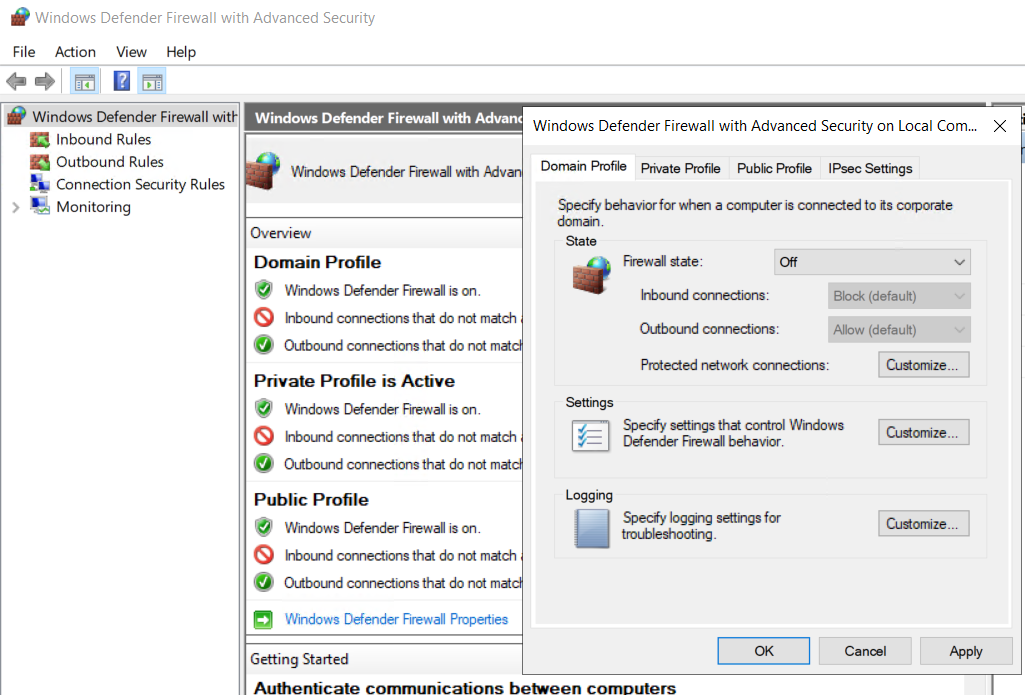Click the Connection Security Rules icon
1025x695 pixels.
click(40, 184)
